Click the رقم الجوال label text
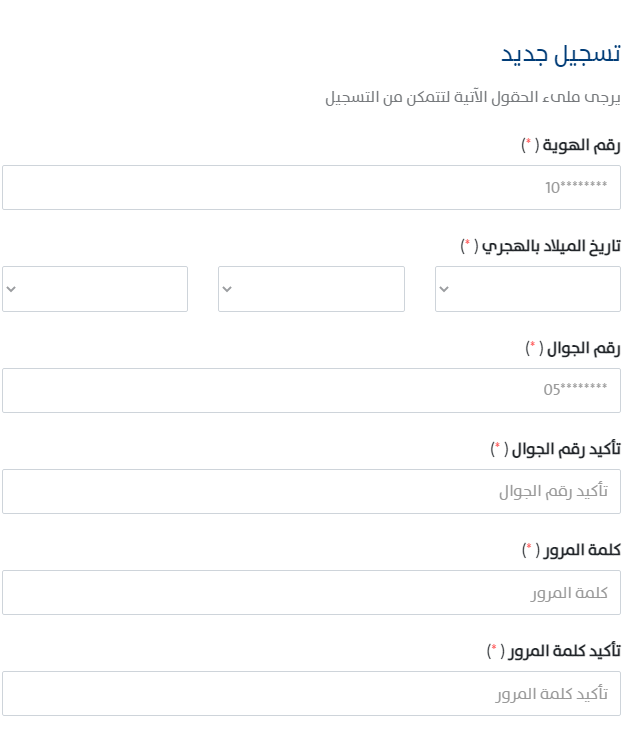628x732 pixels. 584,348
